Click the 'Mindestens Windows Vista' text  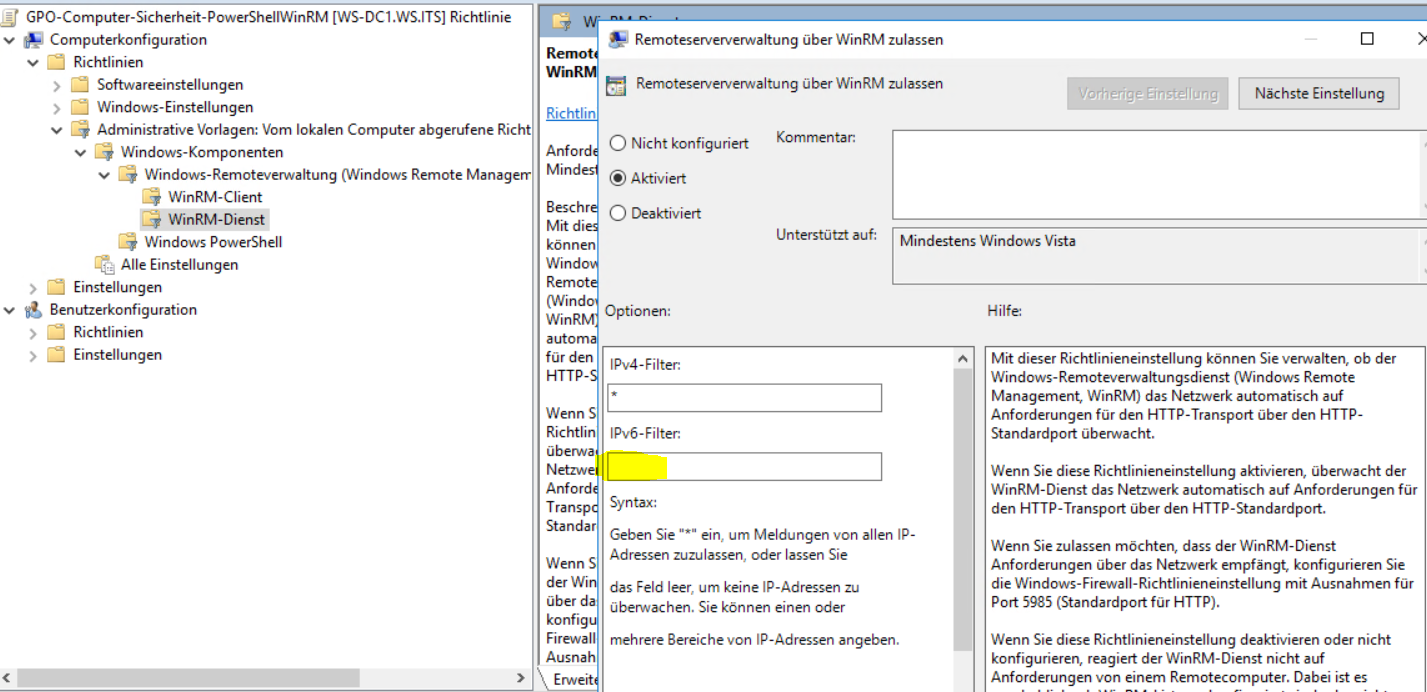[987, 241]
